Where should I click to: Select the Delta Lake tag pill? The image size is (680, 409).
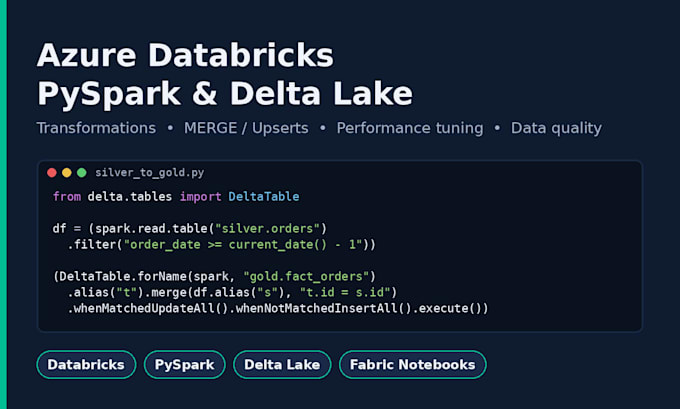pyautogui.click(x=282, y=364)
